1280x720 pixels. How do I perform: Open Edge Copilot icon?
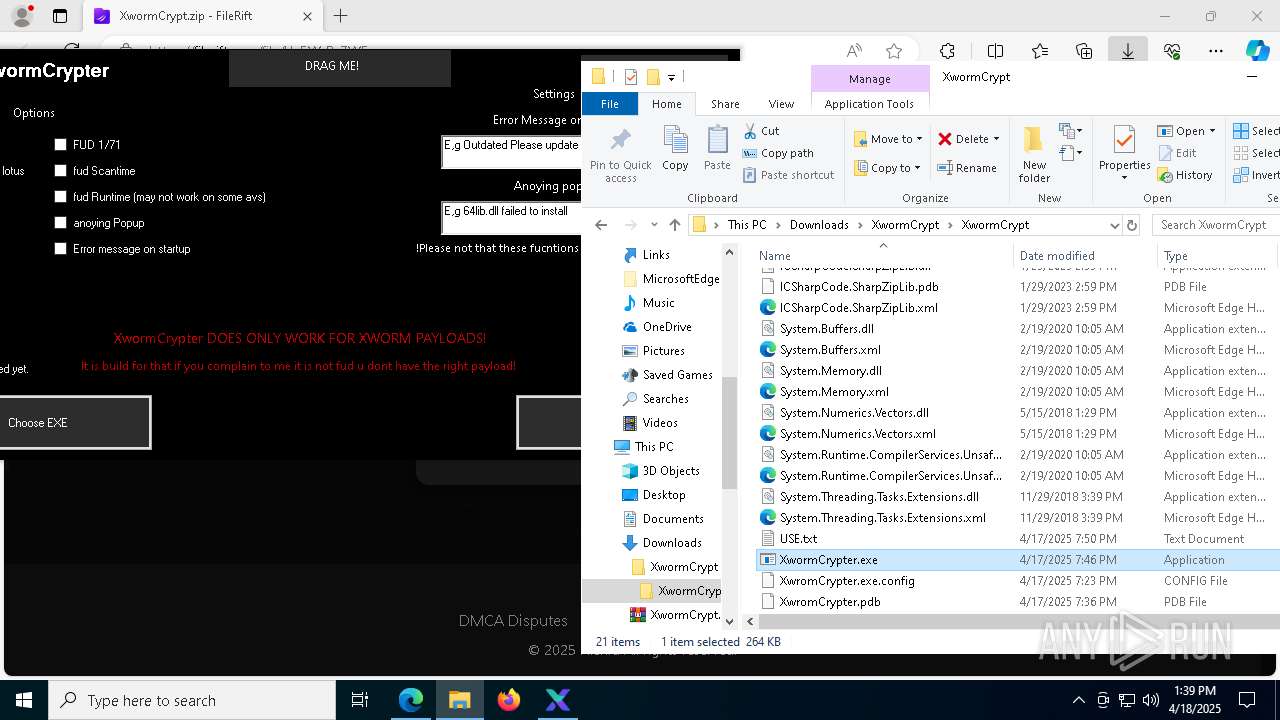(x=1258, y=50)
